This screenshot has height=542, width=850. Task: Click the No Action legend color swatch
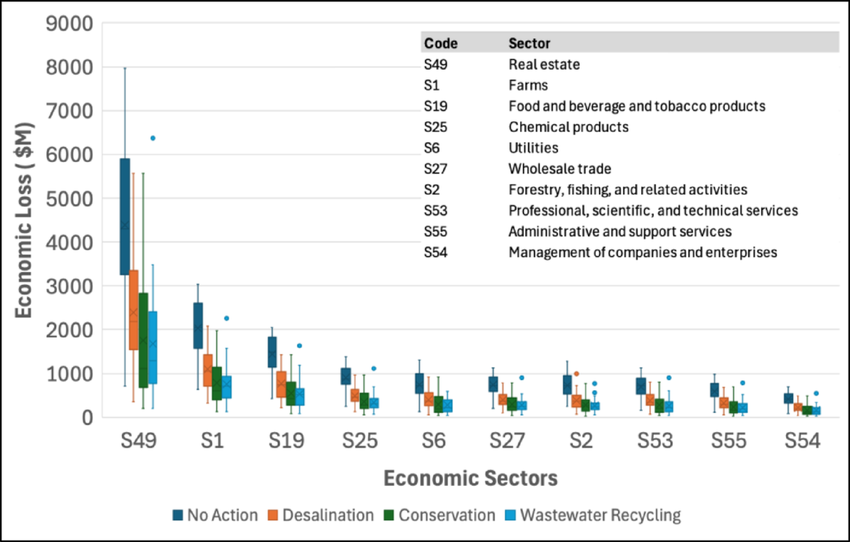coord(178,515)
